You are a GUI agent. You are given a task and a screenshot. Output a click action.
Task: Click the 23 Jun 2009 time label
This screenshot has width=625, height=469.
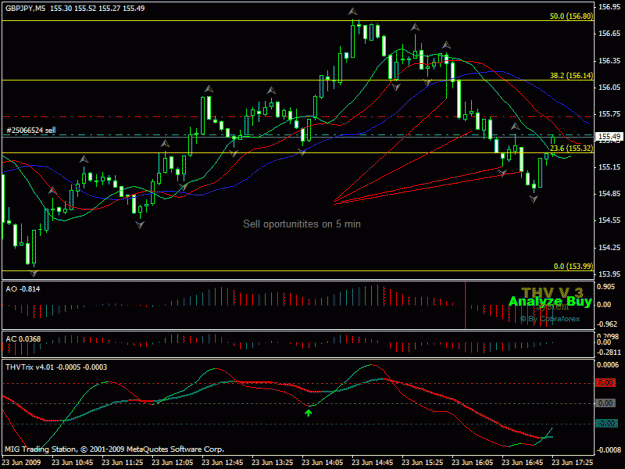click(x=22, y=463)
